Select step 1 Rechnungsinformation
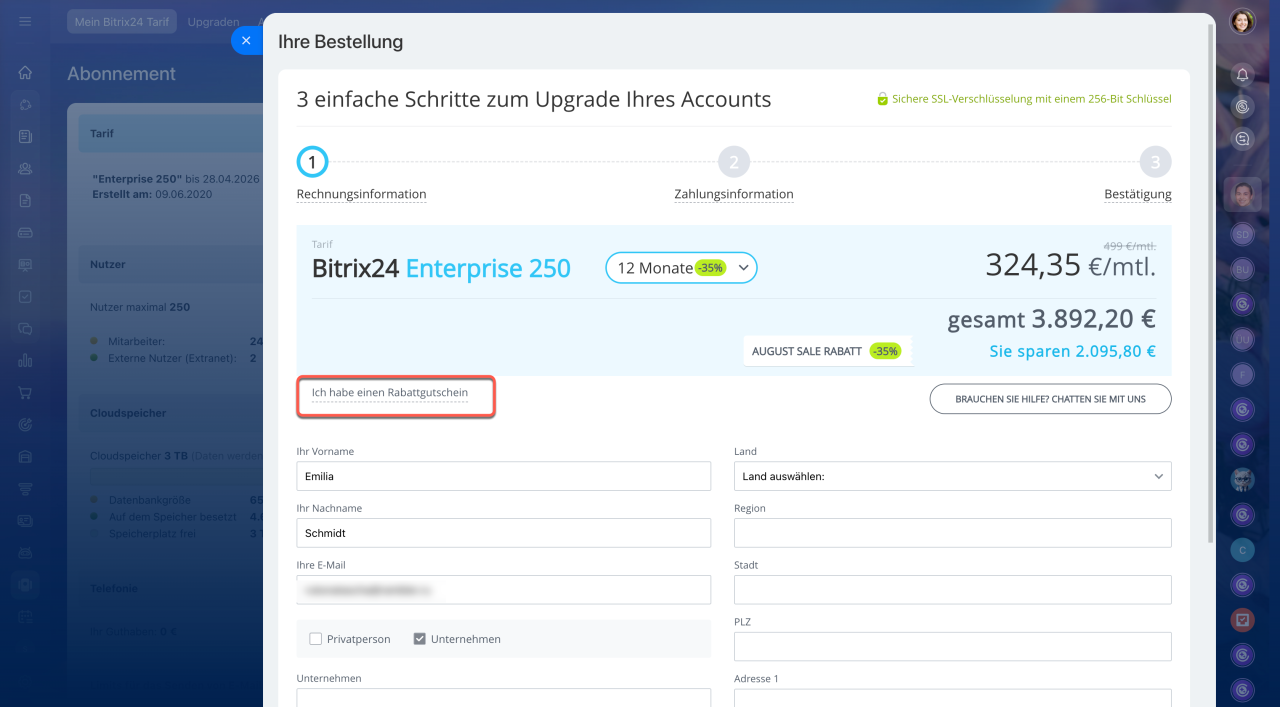The width and height of the screenshot is (1280, 707). coord(361,175)
